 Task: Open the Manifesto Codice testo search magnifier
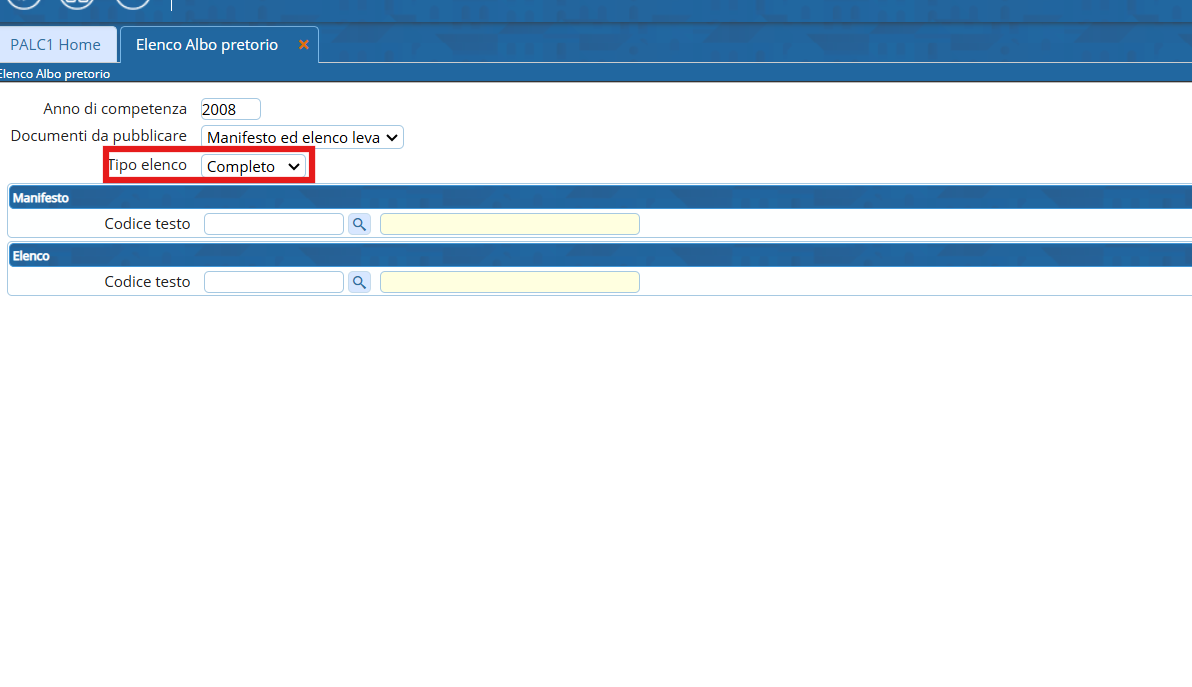tap(359, 224)
